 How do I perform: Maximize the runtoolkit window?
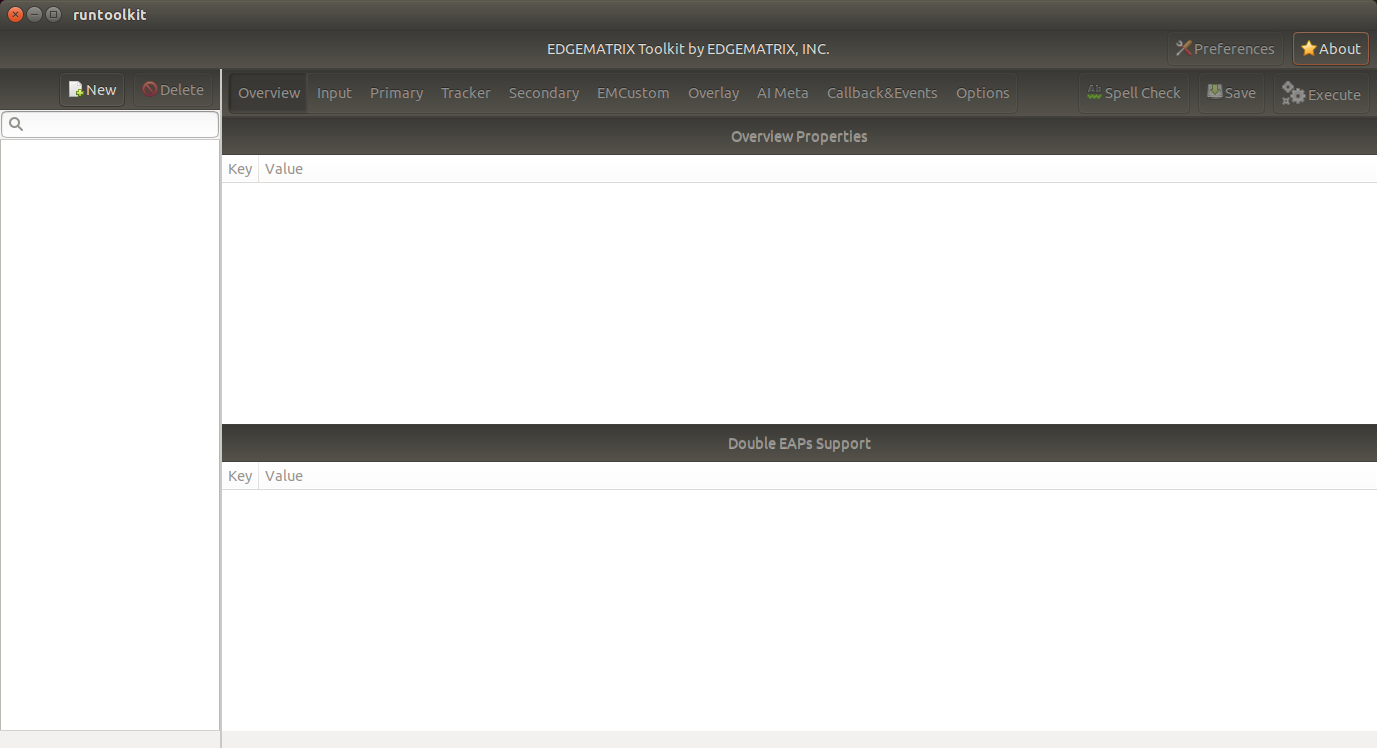53,14
